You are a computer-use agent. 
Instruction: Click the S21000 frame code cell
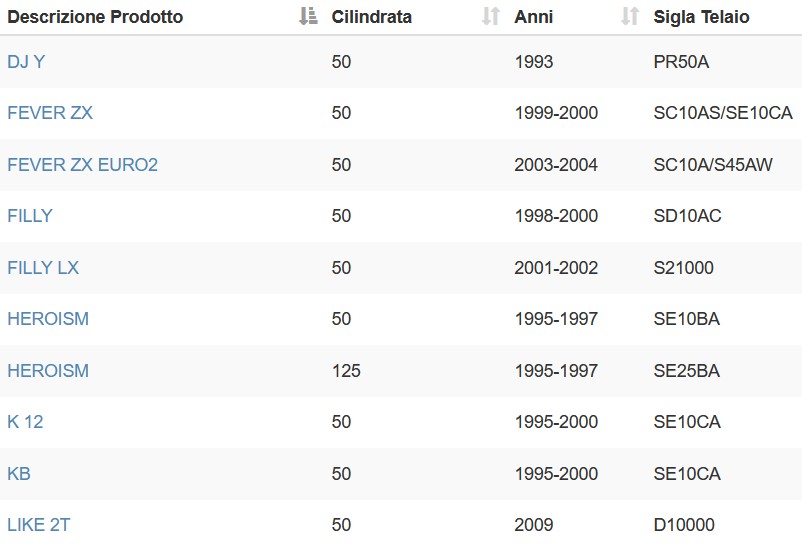click(x=683, y=268)
